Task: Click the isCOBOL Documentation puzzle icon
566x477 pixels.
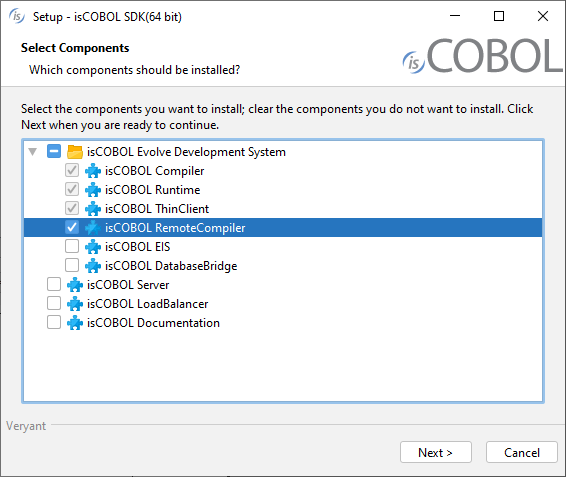Action: coord(75,323)
